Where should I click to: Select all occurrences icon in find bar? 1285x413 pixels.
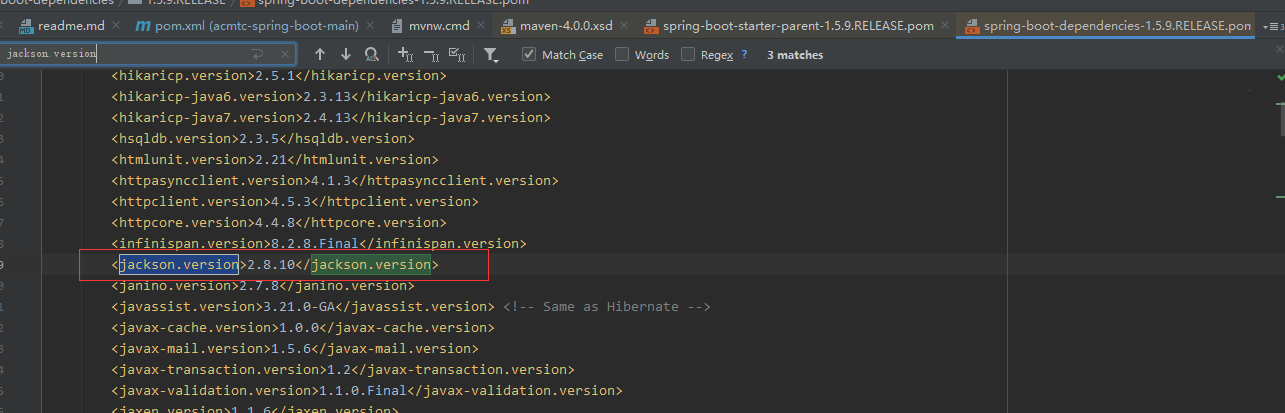point(458,54)
